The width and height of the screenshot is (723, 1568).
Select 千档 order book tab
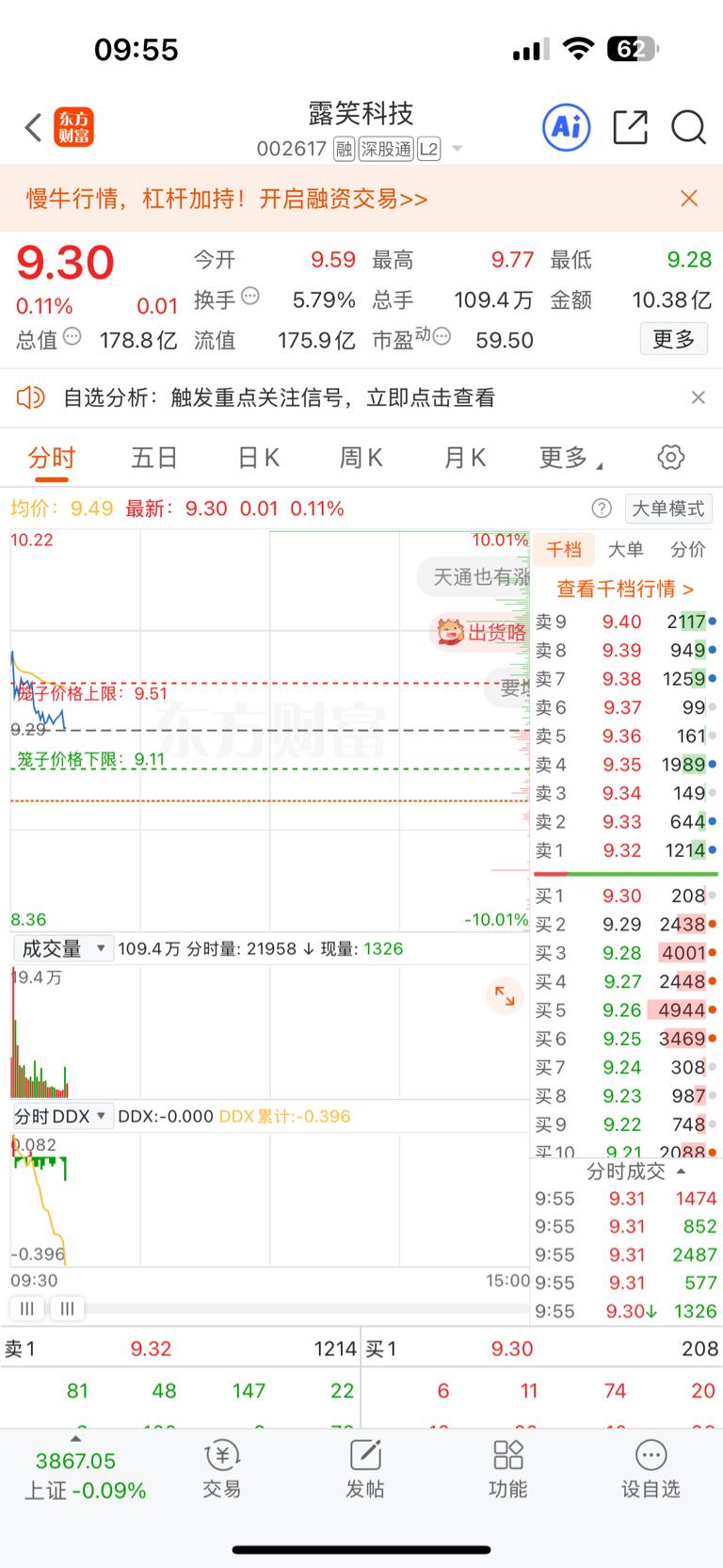pyautogui.click(x=564, y=549)
